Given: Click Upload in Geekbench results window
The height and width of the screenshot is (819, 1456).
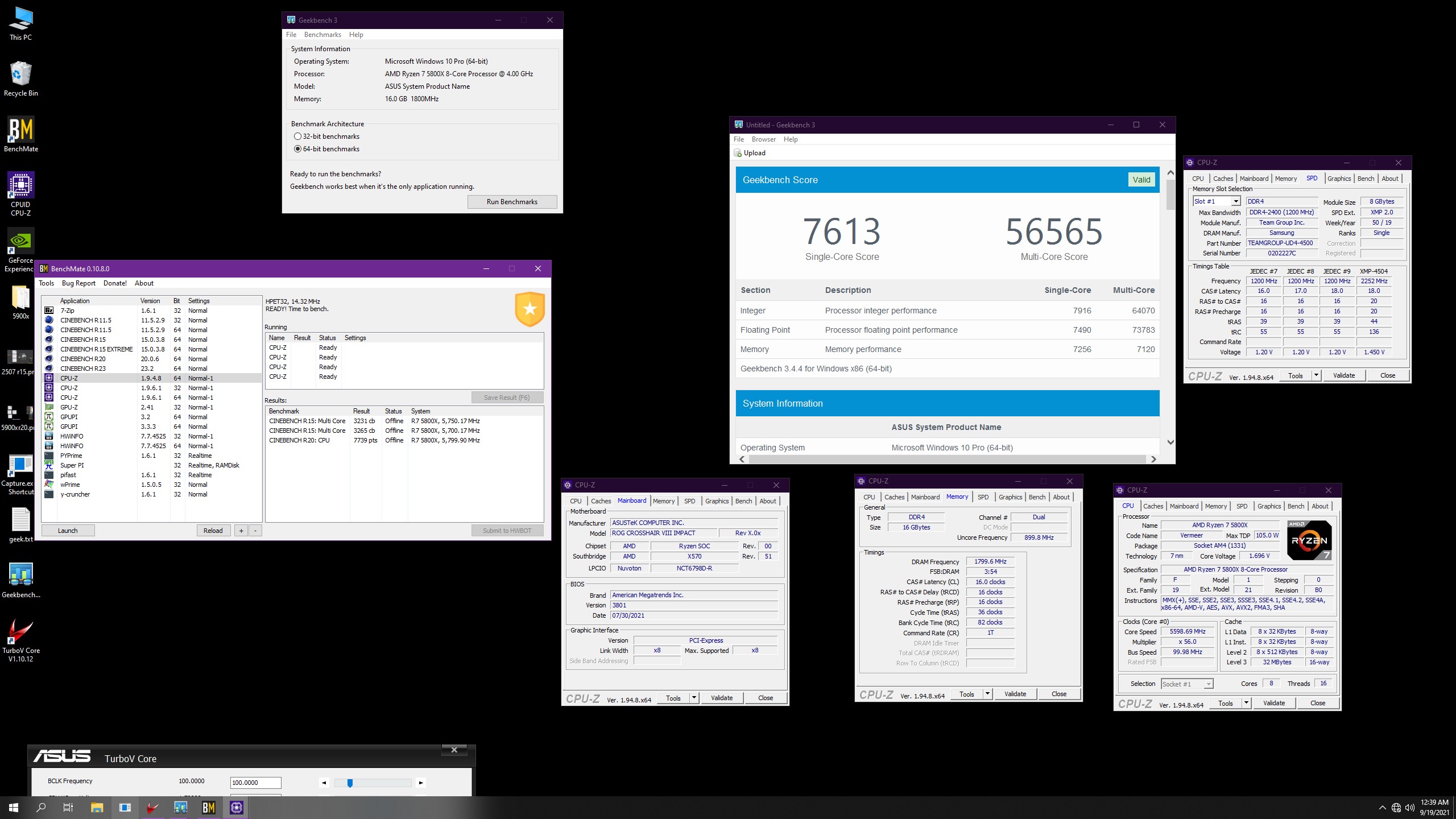Looking at the screenshot, I should tap(750, 153).
